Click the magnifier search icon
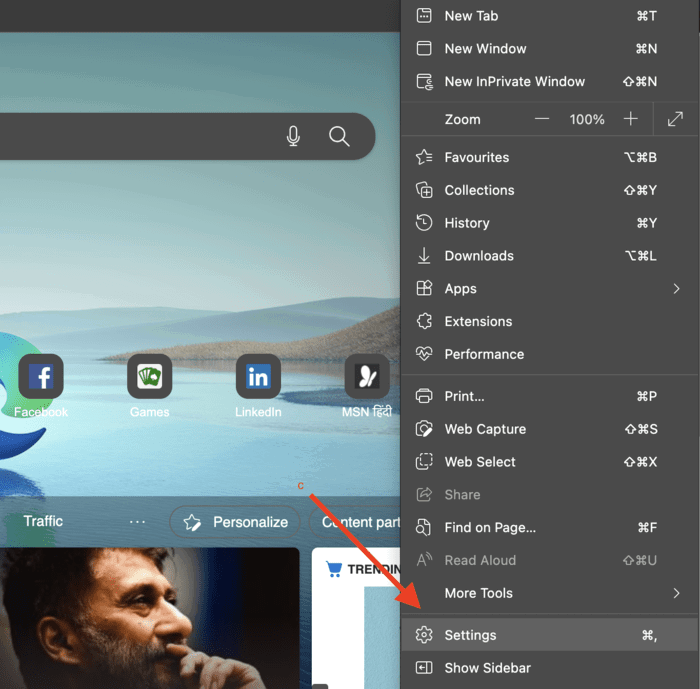 [339, 136]
